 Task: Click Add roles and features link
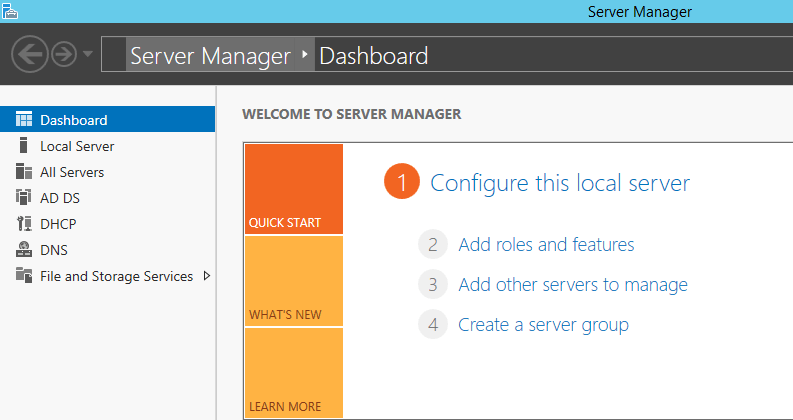pyautogui.click(x=546, y=244)
